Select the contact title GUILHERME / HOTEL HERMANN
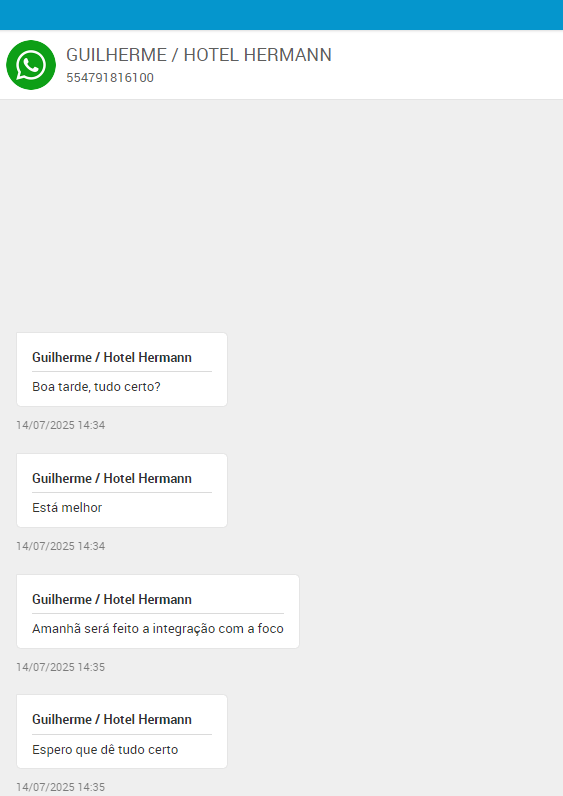This screenshot has width=563, height=796. (198, 55)
